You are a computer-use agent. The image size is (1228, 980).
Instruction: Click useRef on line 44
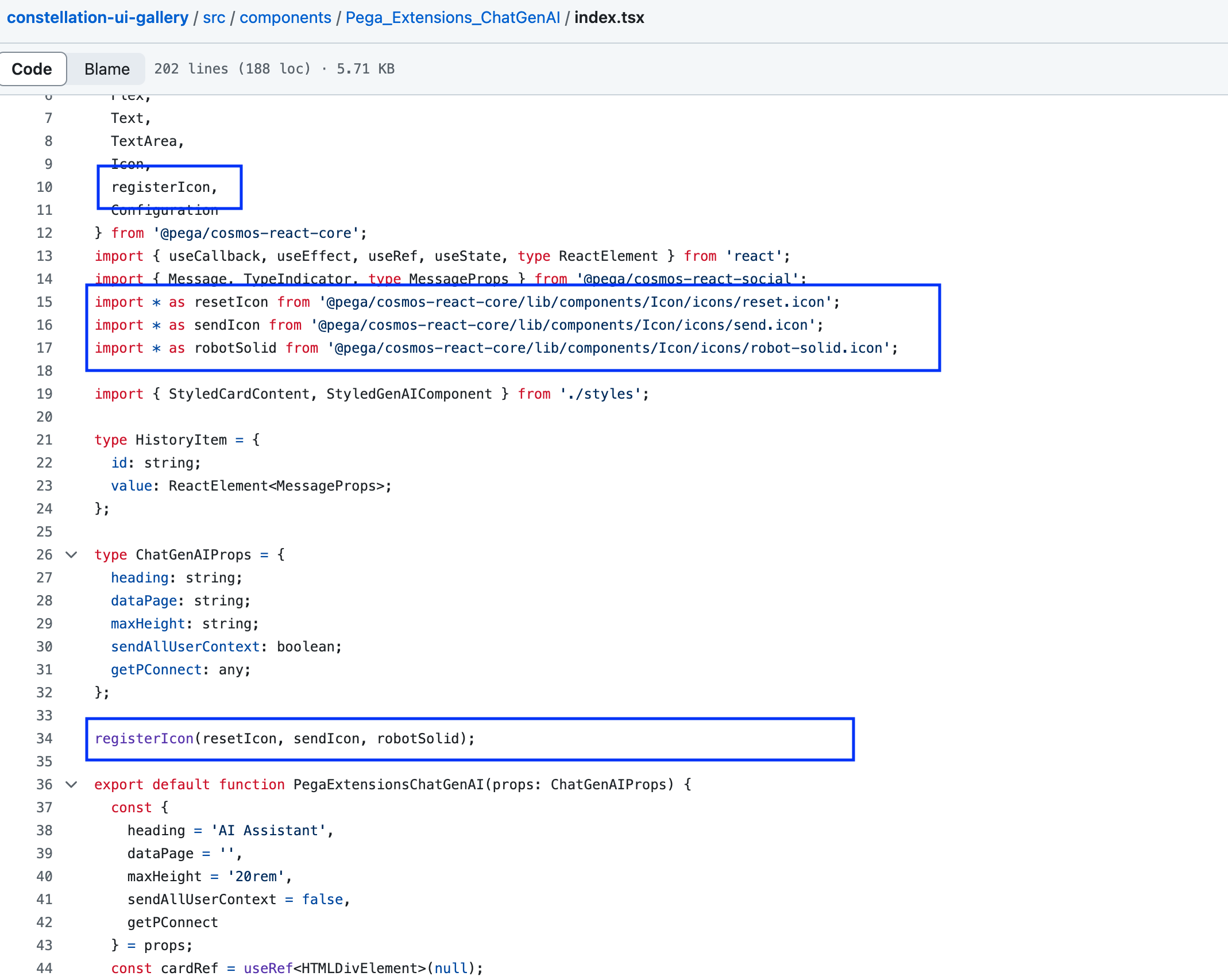pos(268,969)
